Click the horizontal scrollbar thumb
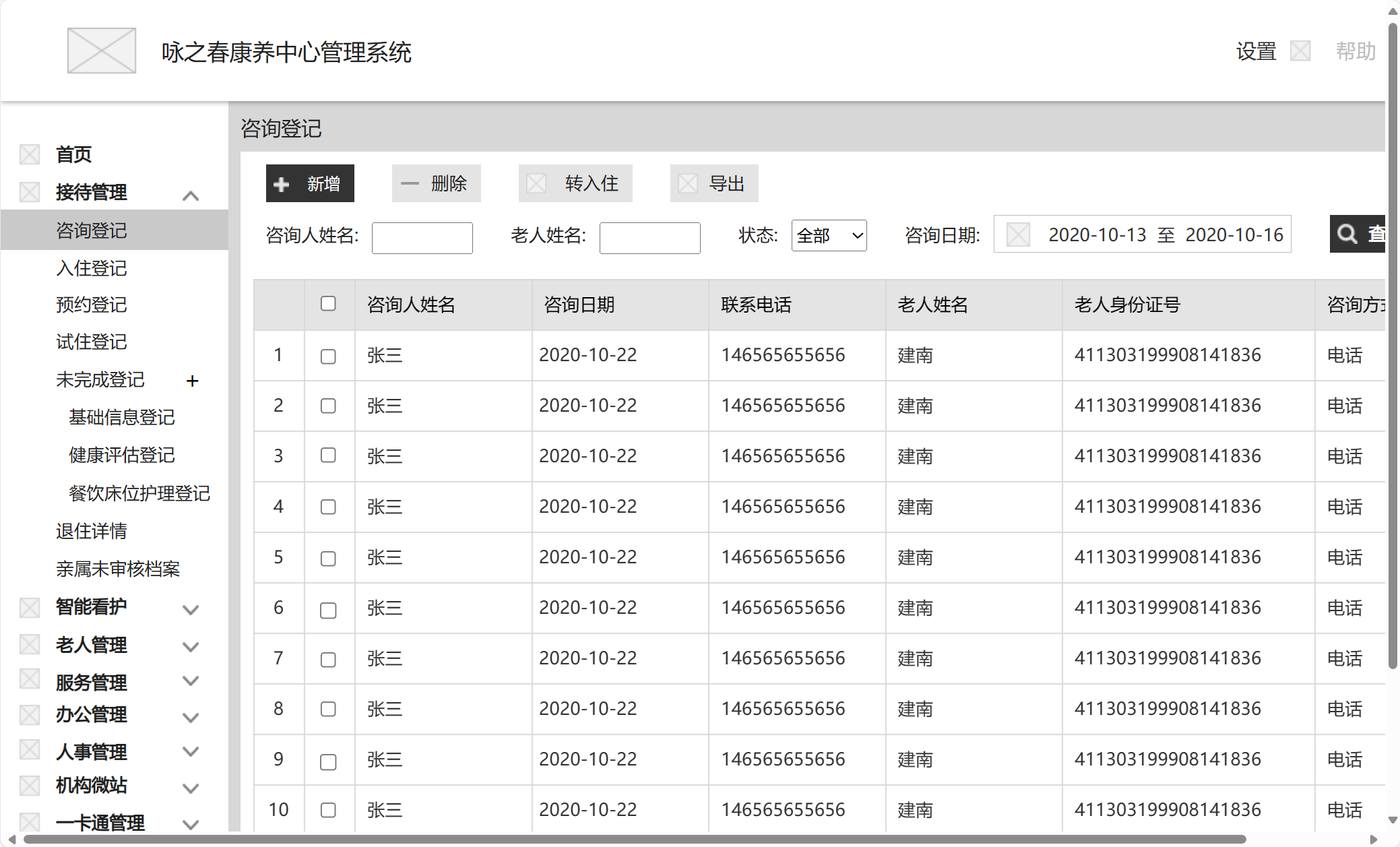 tap(635, 839)
